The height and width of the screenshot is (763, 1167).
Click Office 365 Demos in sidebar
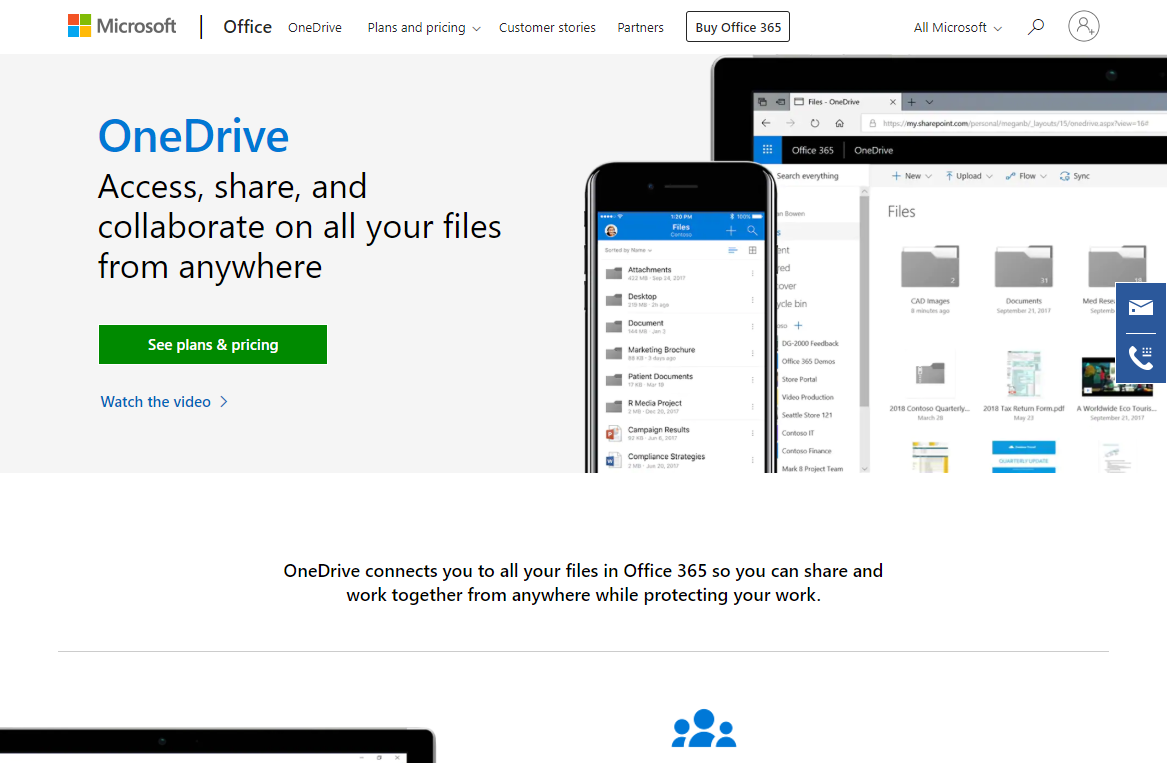pyautogui.click(x=808, y=362)
